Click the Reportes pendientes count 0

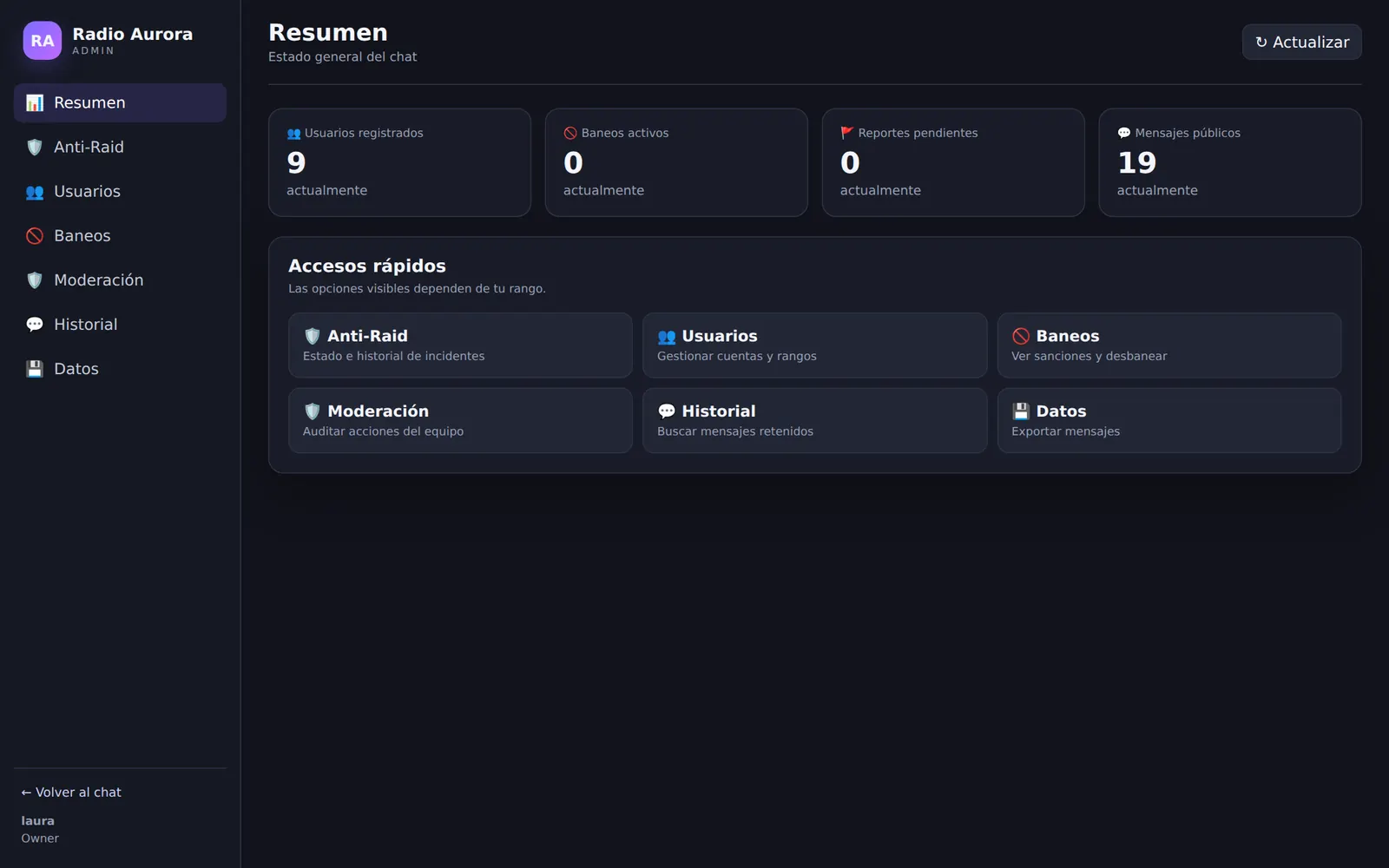pos(850,162)
